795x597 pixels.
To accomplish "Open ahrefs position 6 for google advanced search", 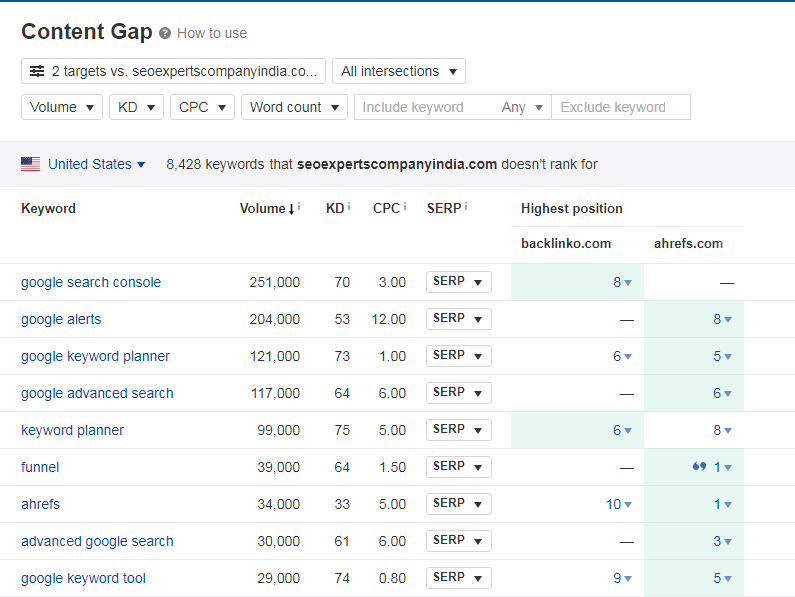I will pos(722,393).
